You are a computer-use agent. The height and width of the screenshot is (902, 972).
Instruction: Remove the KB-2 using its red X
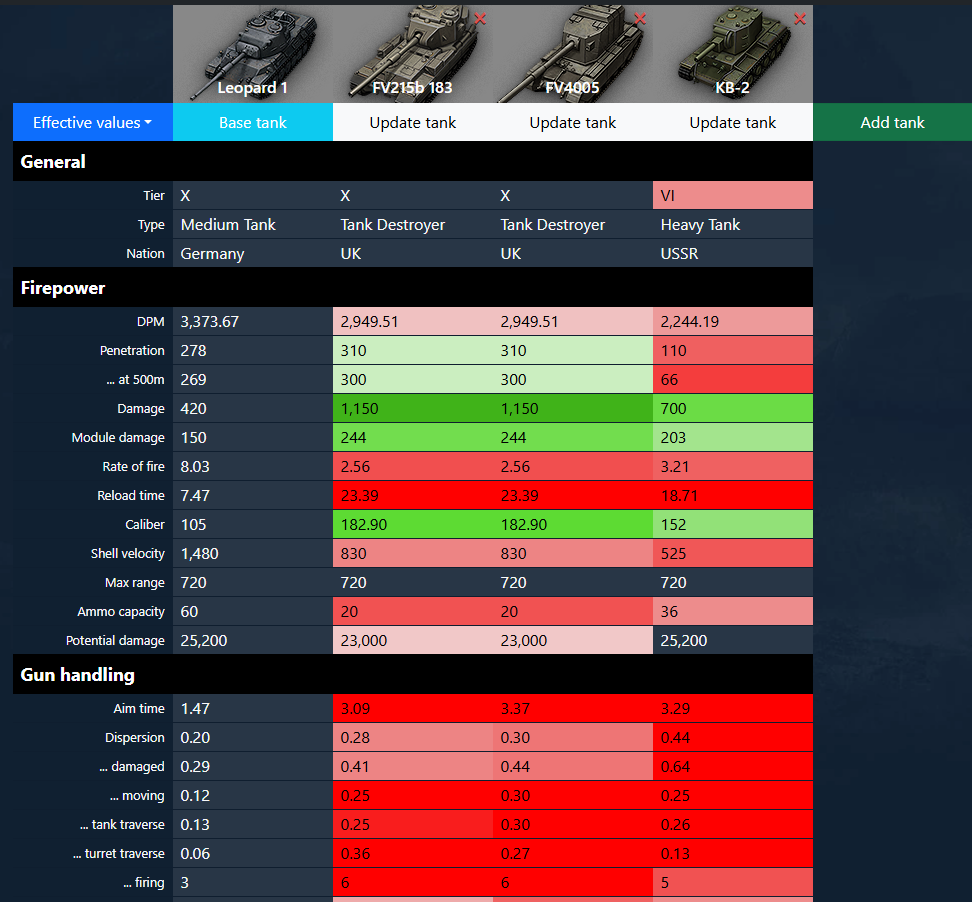800,18
